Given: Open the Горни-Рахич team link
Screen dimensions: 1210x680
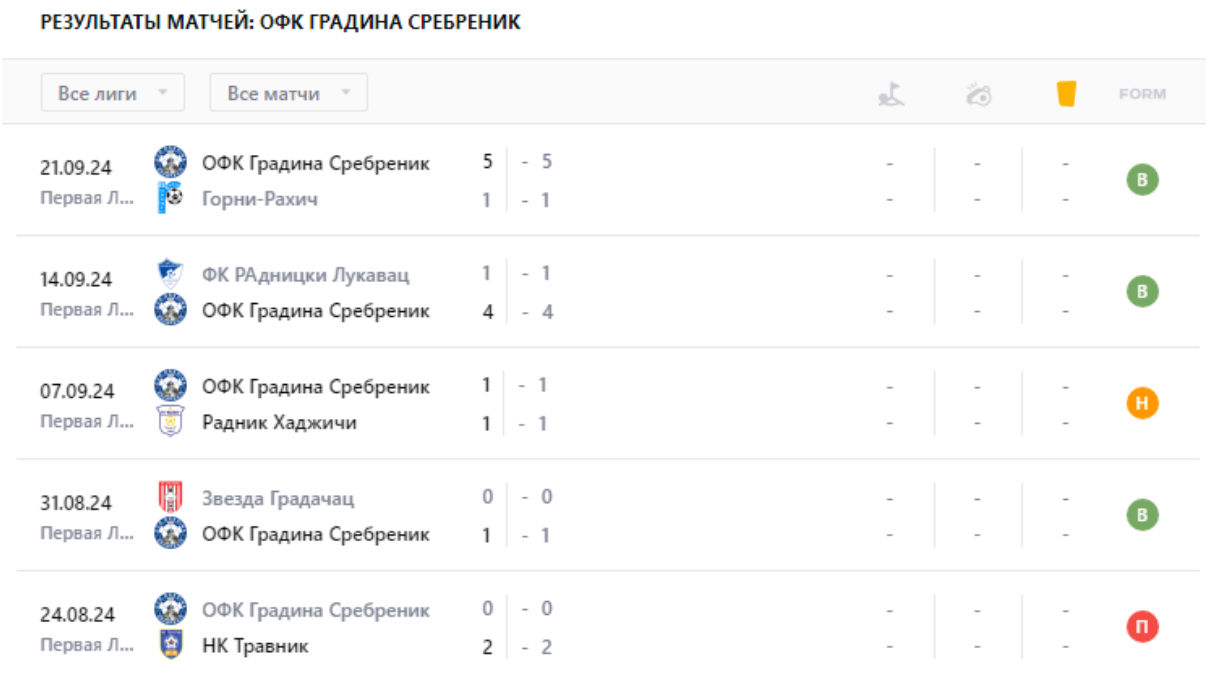Looking at the screenshot, I should (259, 199).
